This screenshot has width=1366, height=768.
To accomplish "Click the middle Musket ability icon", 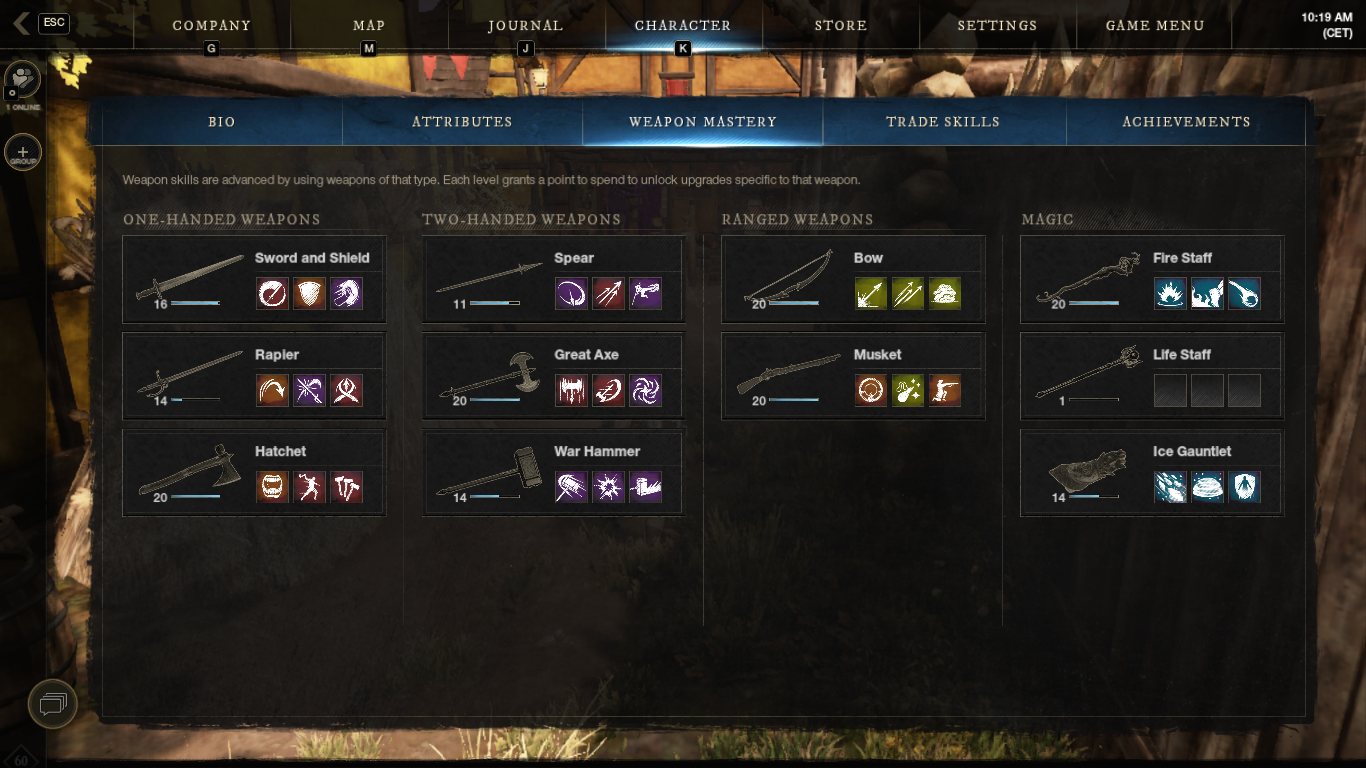I will tap(908, 391).
